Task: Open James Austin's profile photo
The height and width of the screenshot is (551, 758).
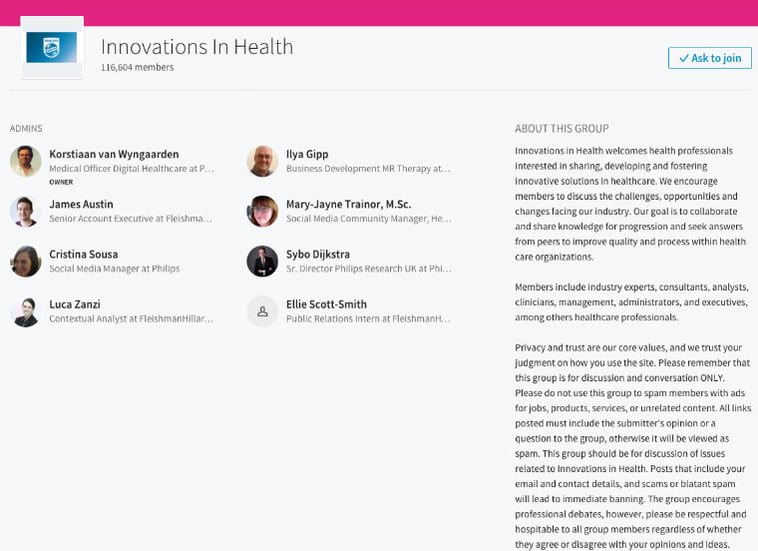Action: (x=26, y=211)
